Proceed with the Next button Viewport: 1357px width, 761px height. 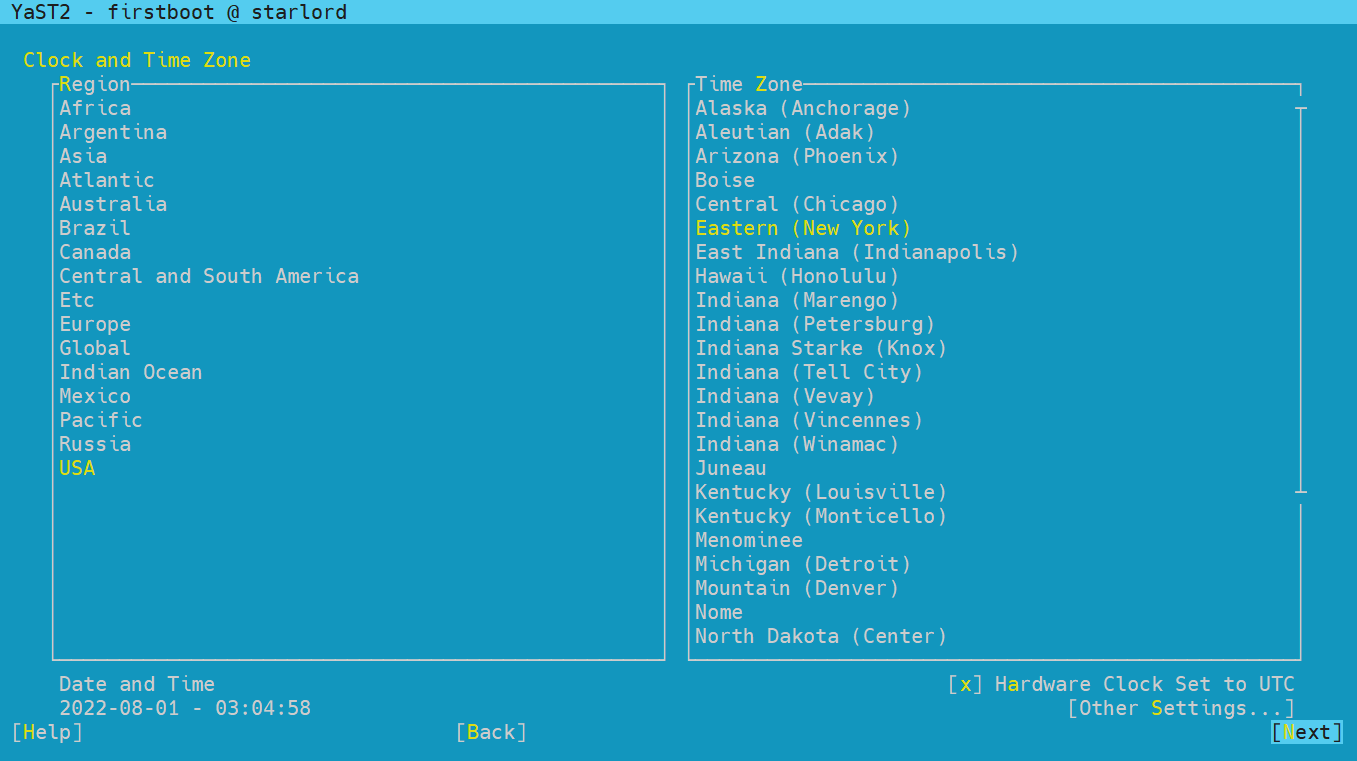coord(1307,732)
